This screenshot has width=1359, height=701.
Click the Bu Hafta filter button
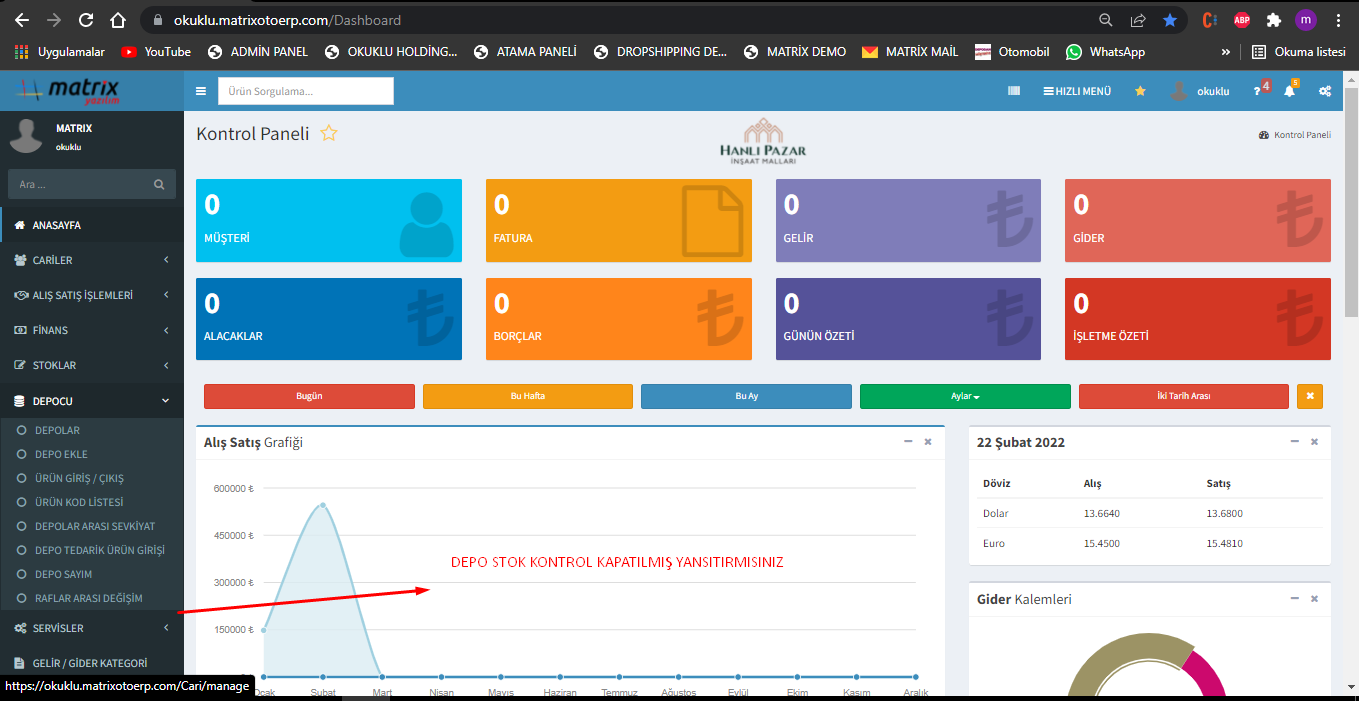(x=527, y=396)
